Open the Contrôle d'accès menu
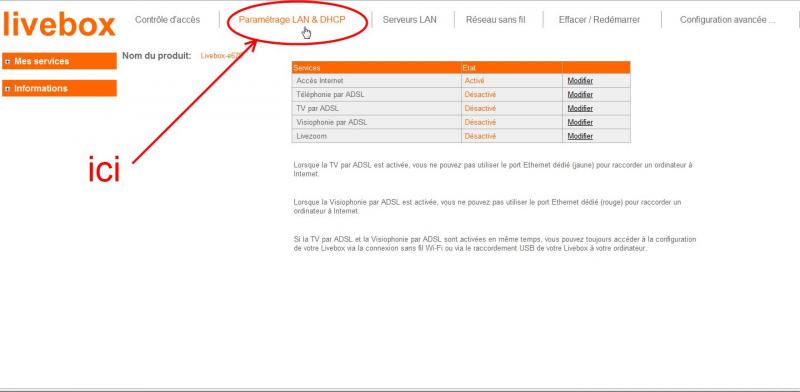800x392 pixels. [x=167, y=20]
